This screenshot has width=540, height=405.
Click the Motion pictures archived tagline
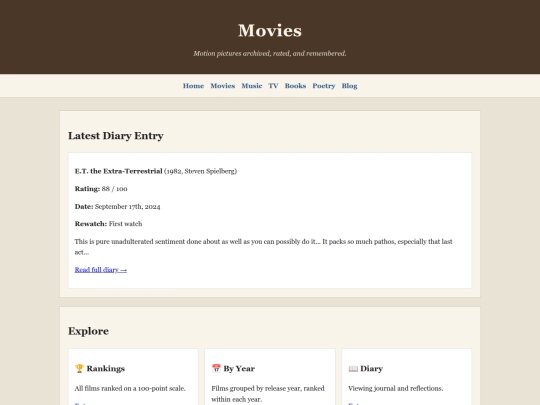point(270,53)
